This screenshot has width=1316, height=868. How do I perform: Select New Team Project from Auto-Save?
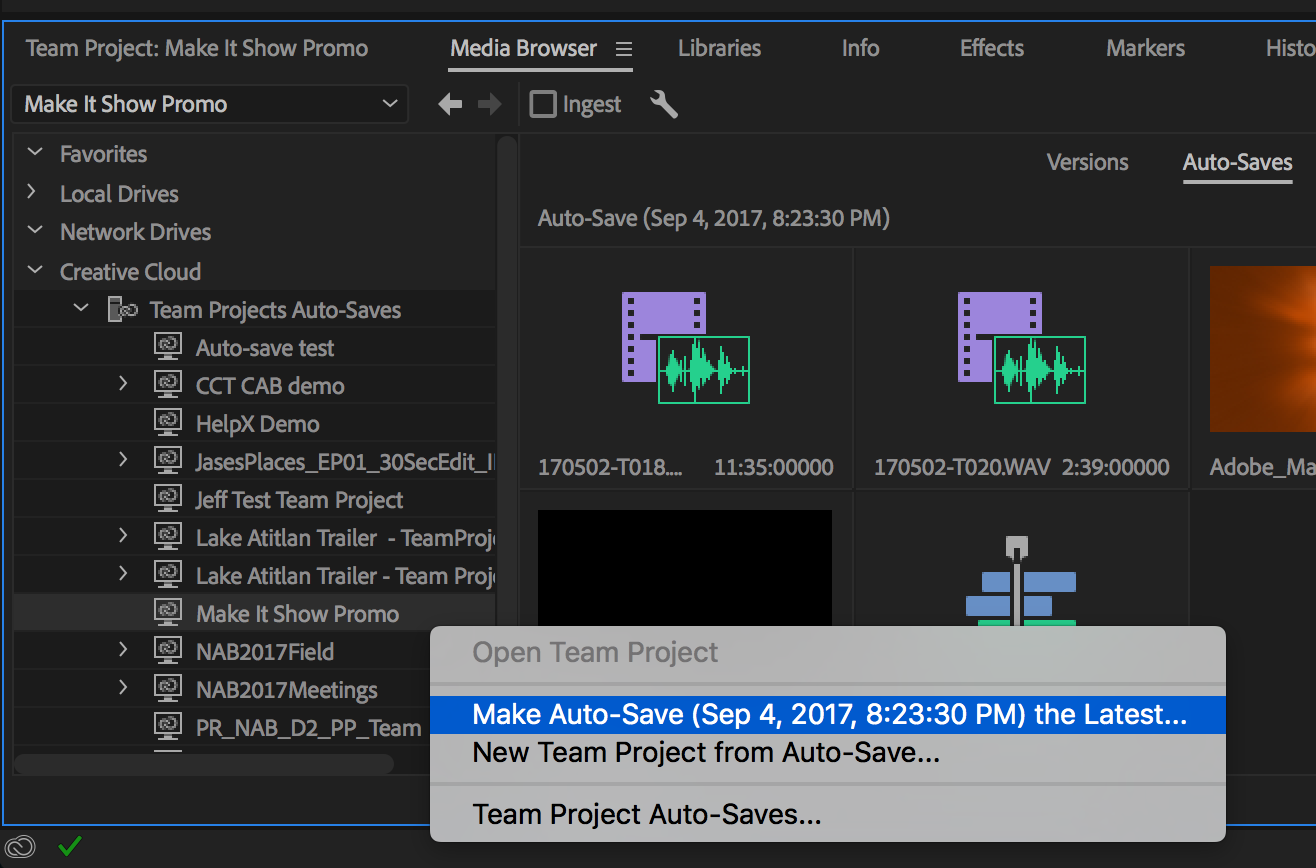706,752
